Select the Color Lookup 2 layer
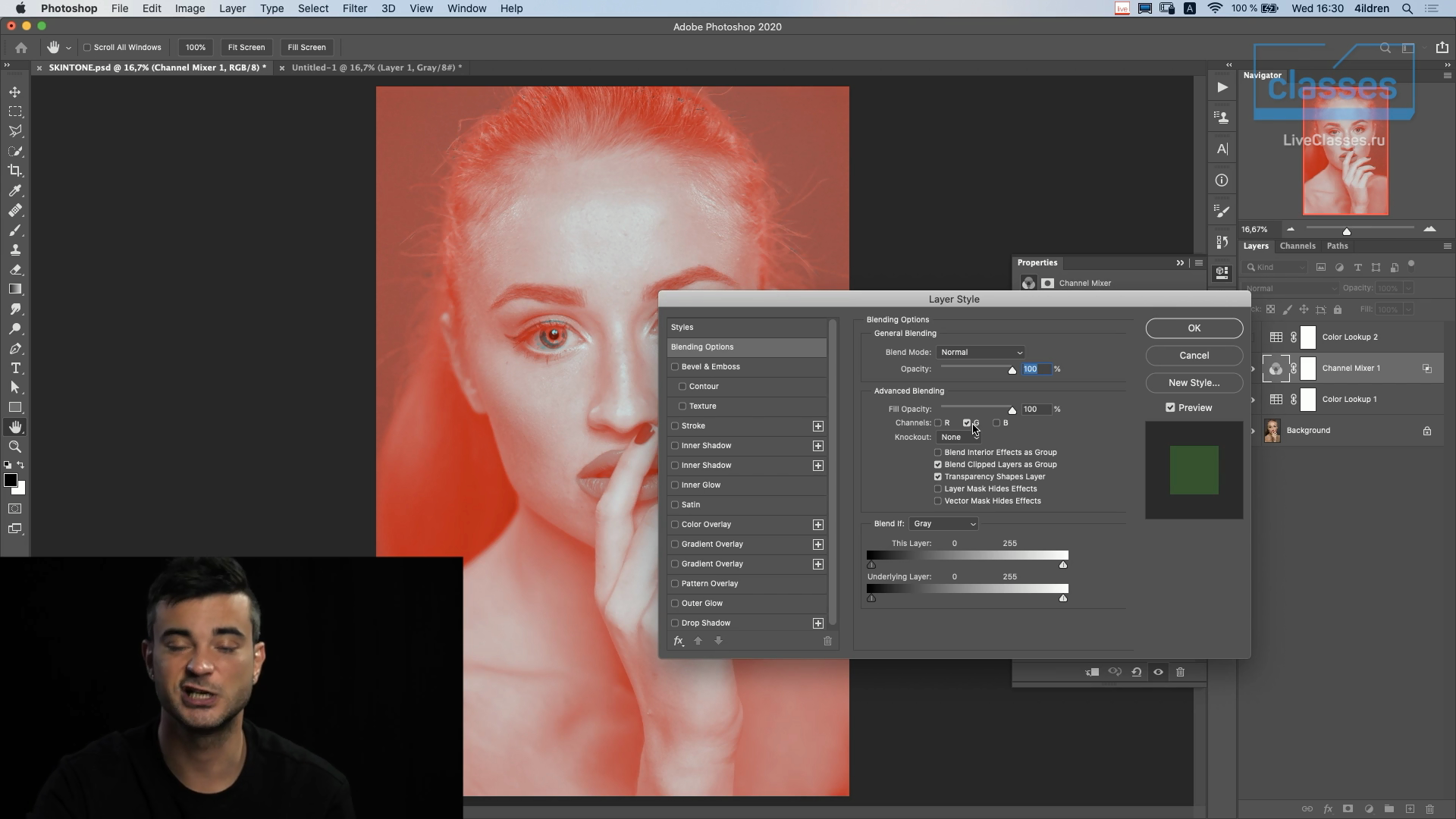Image resolution: width=1456 pixels, height=819 pixels. coord(1349,337)
